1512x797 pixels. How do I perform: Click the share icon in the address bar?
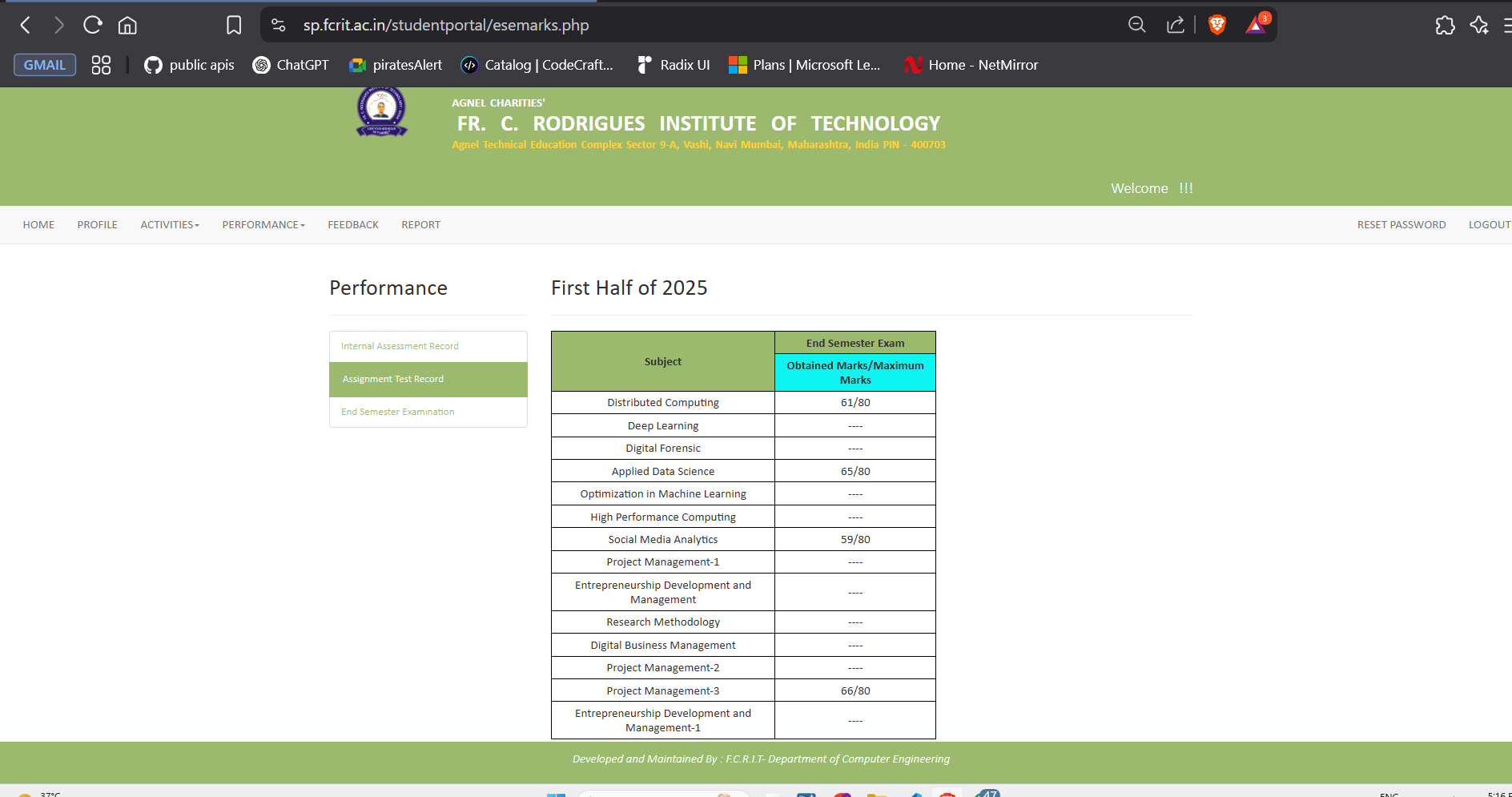pos(1175,26)
